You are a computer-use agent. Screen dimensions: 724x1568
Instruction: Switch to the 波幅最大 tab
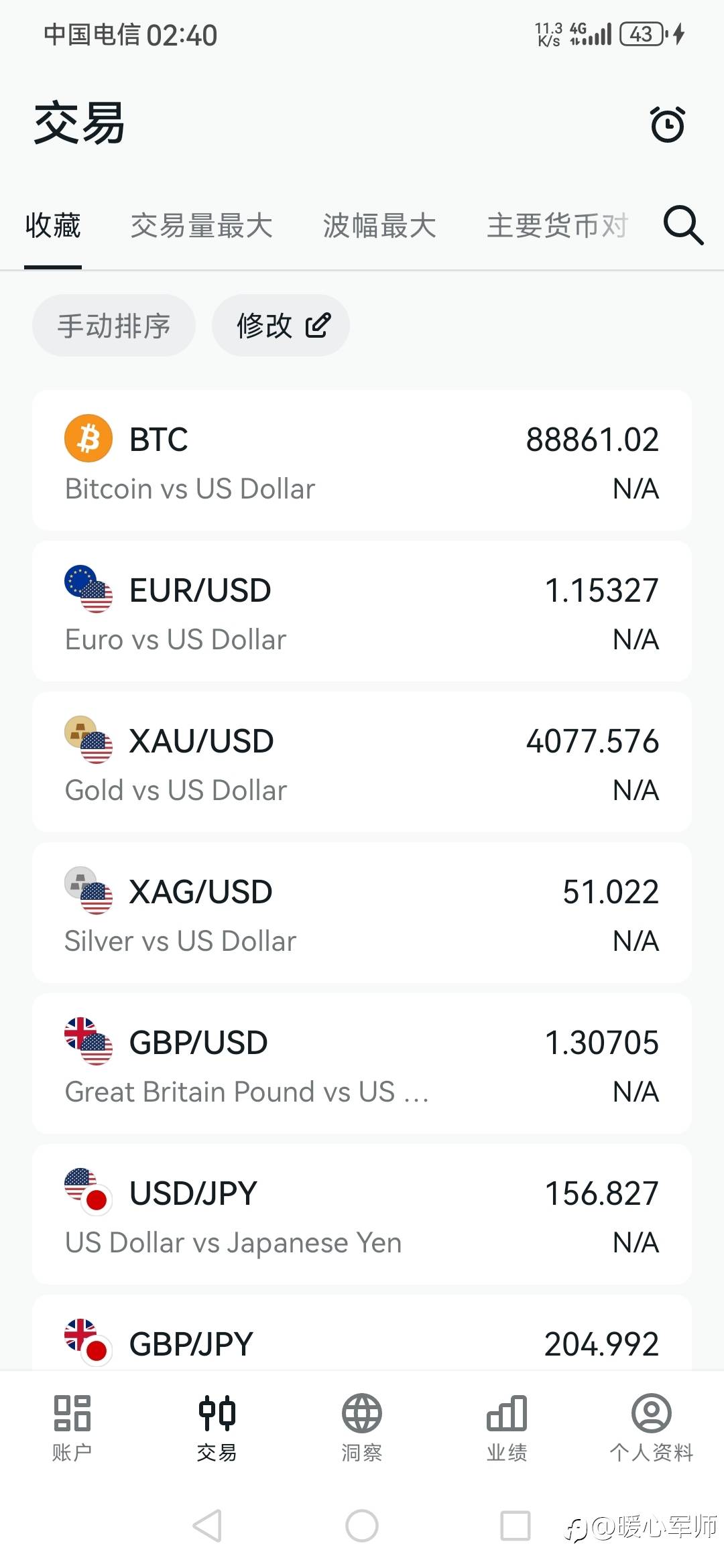379,226
